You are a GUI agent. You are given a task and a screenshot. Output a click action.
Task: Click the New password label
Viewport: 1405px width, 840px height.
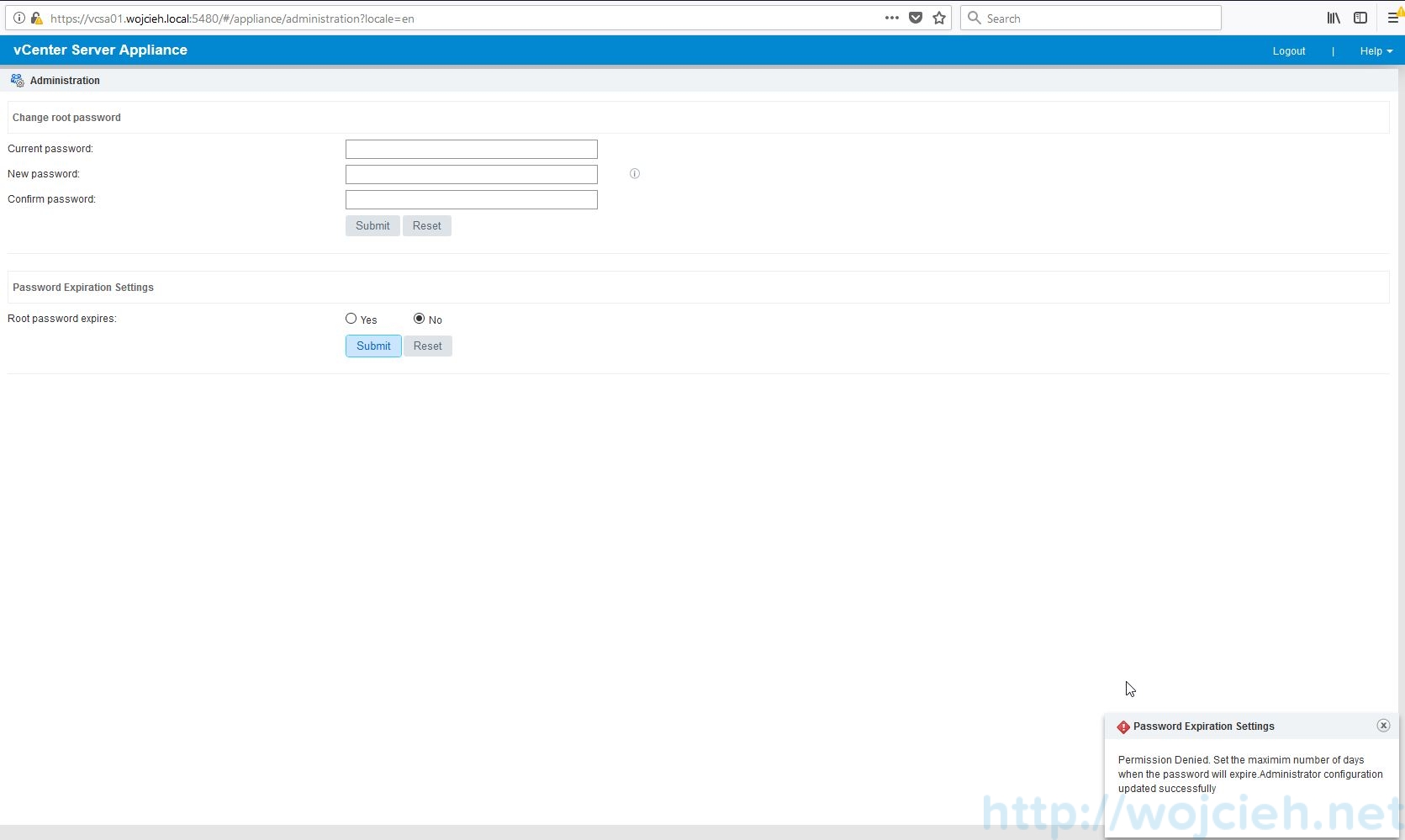pyautogui.click(x=44, y=174)
